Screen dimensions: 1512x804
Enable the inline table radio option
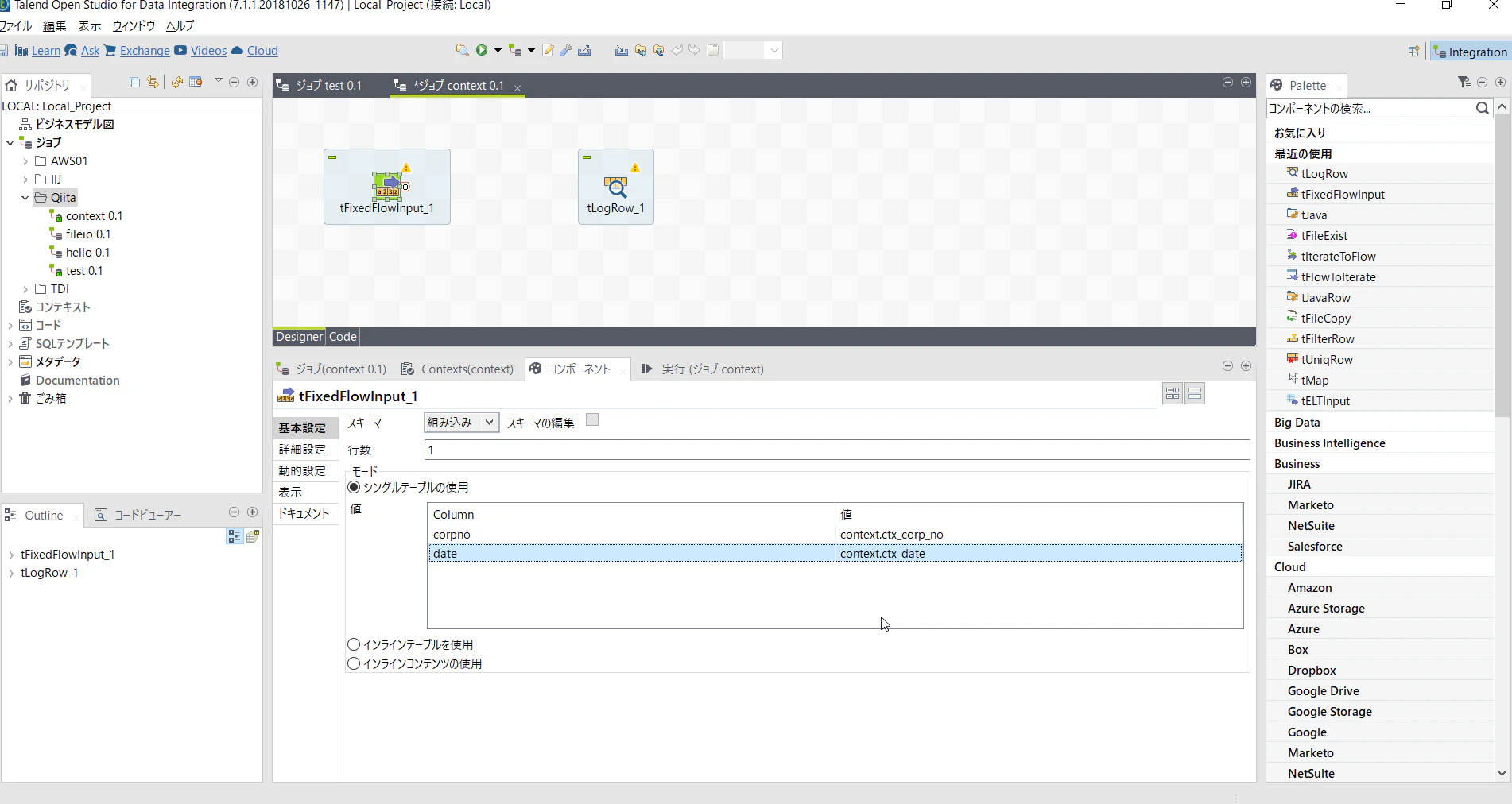[x=354, y=644]
